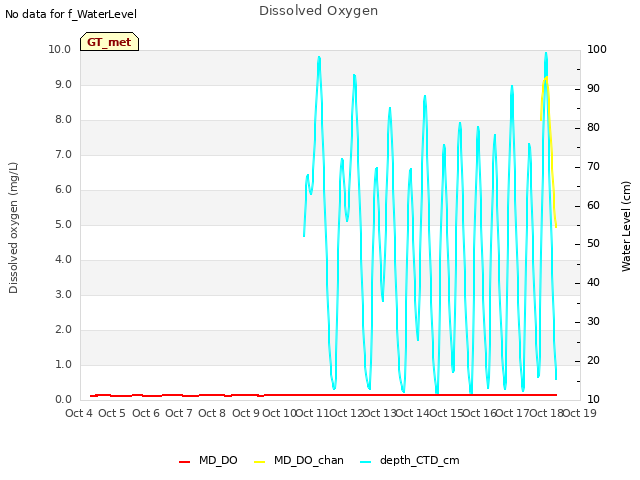This screenshot has height=480, width=640.
Task: Click the 30 right axis value
Action: click(593, 322)
